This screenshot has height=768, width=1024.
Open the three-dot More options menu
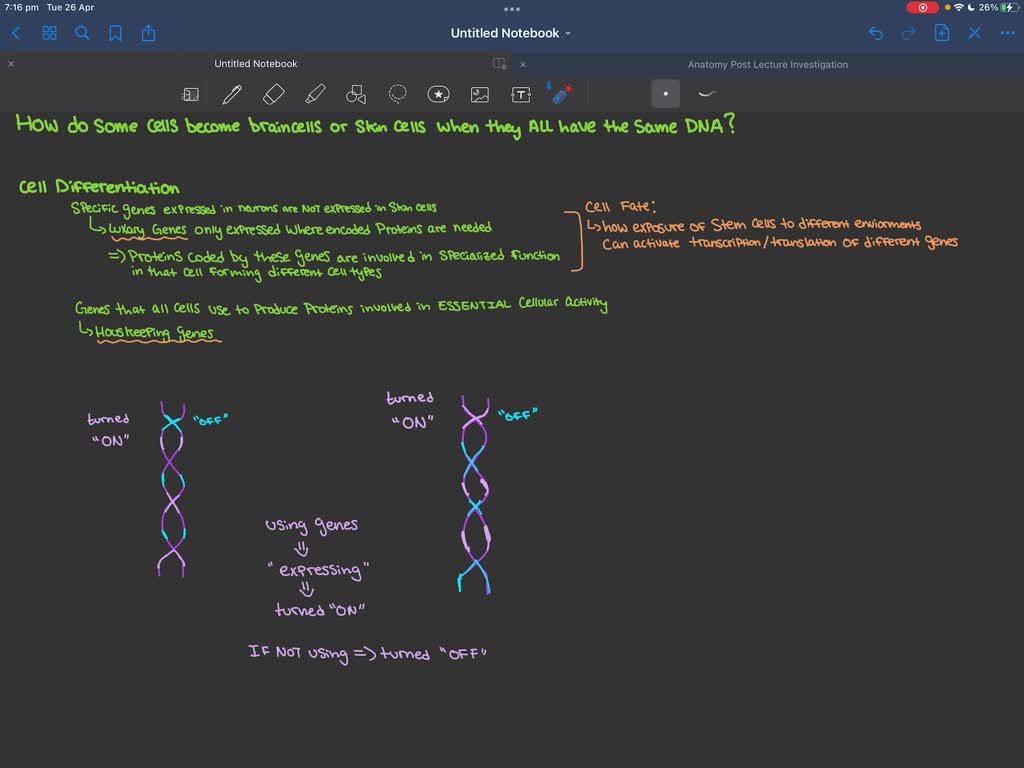pyautogui.click(x=1008, y=33)
